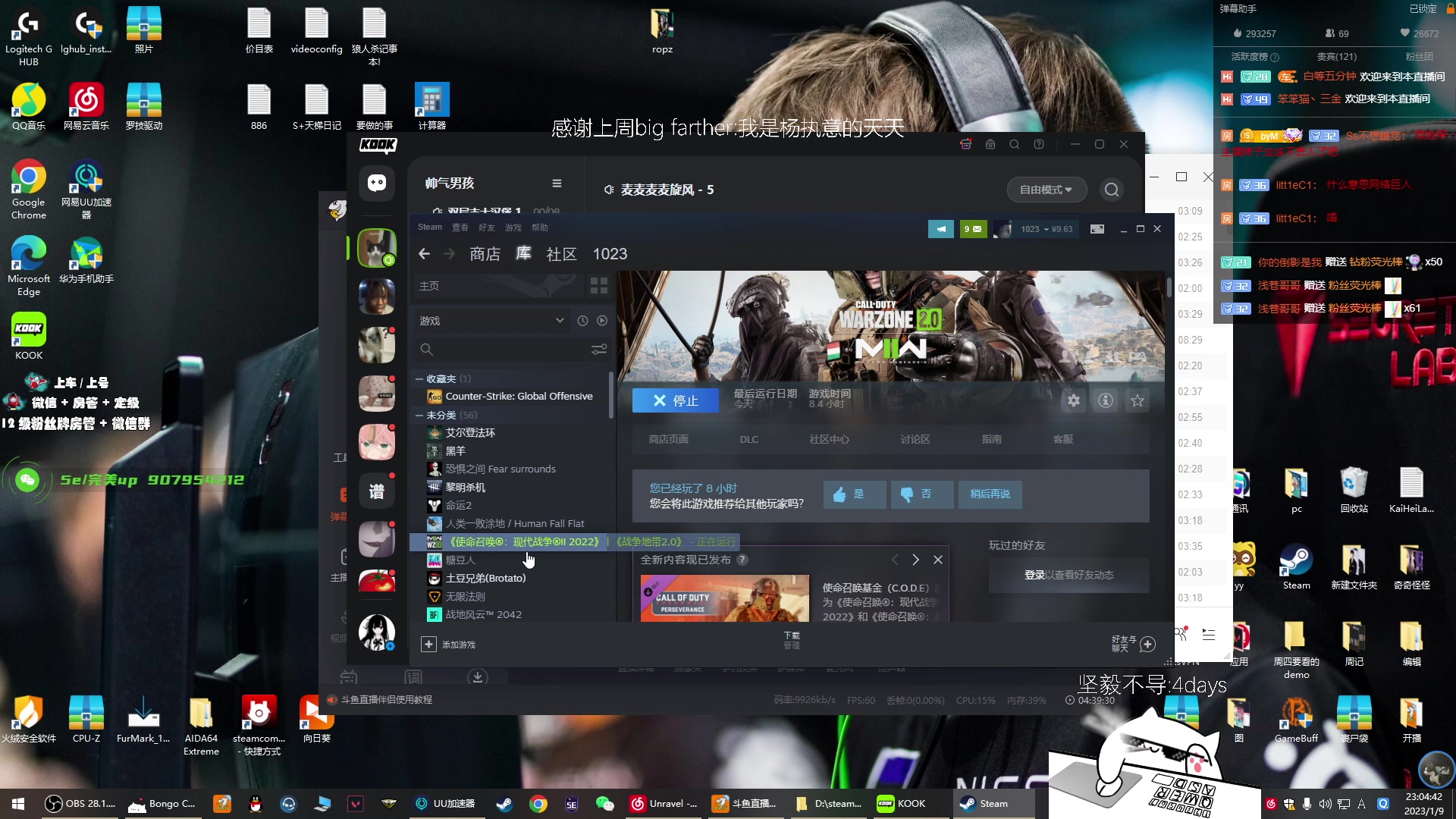The image size is (1456, 819).
Task: Open the account wallet dropdown 1023
Action: coord(1046,229)
